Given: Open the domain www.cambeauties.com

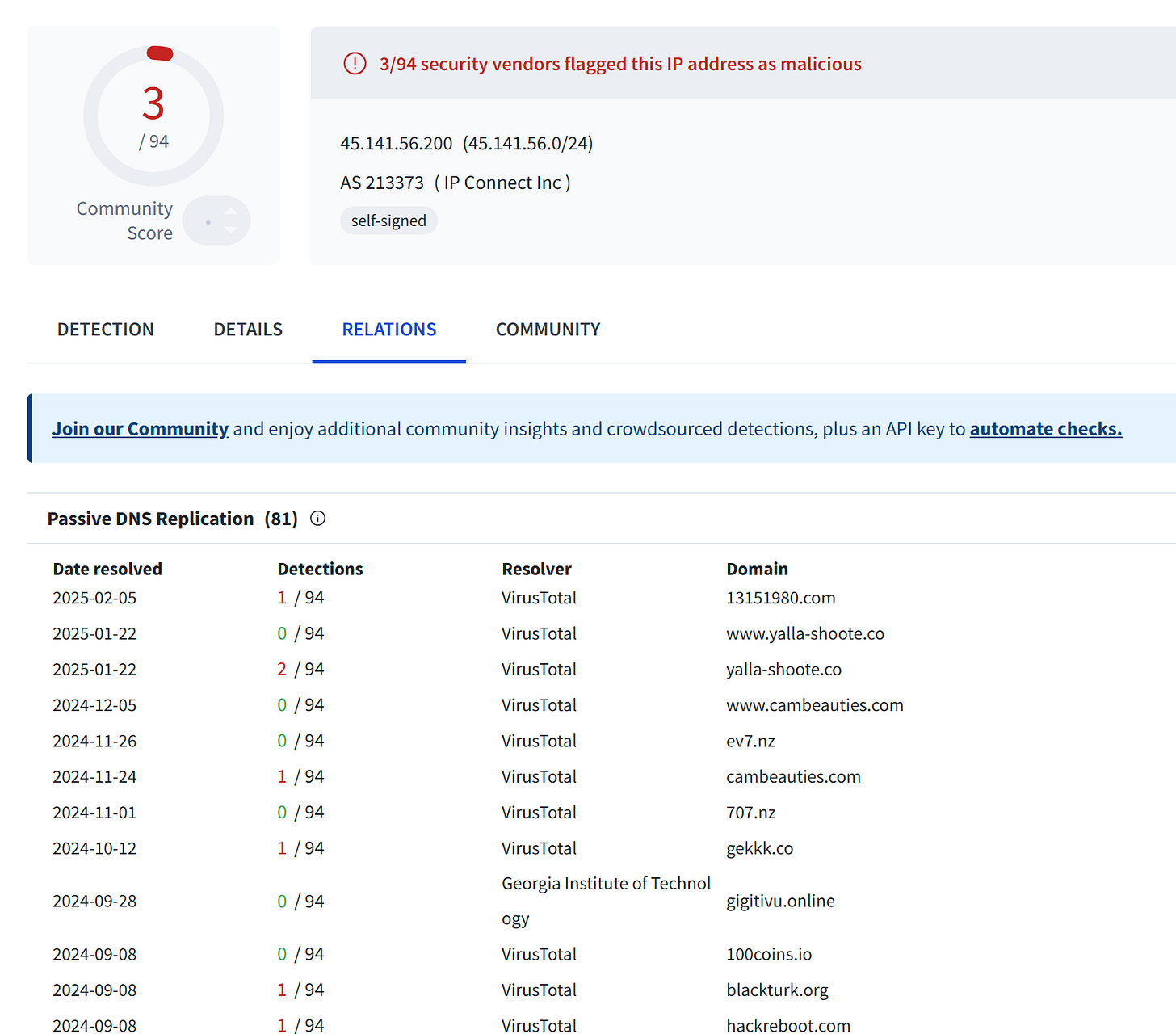Looking at the screenshot, I should [x=815, y=705].
